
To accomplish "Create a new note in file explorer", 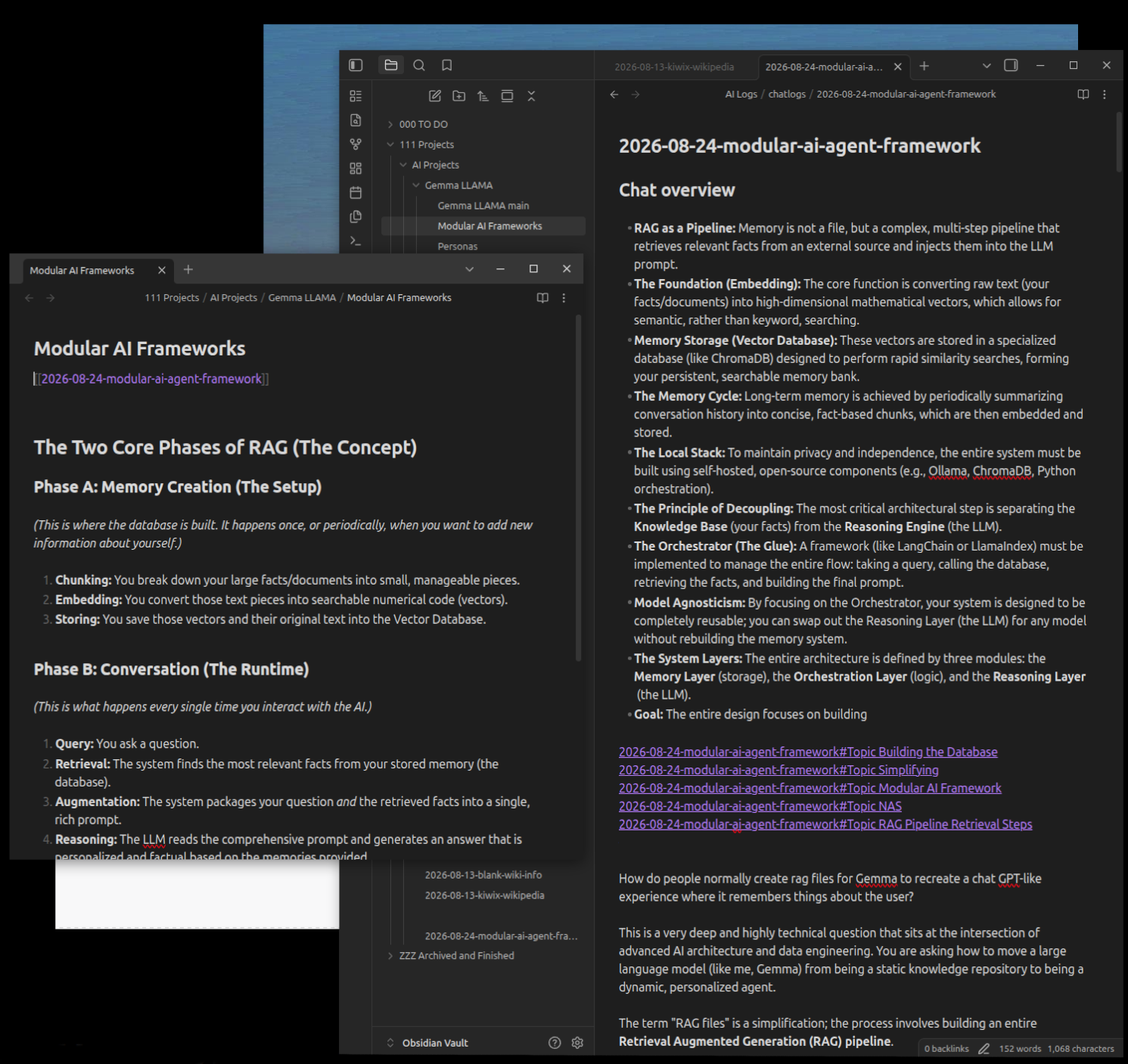I will tap(435, 96).
